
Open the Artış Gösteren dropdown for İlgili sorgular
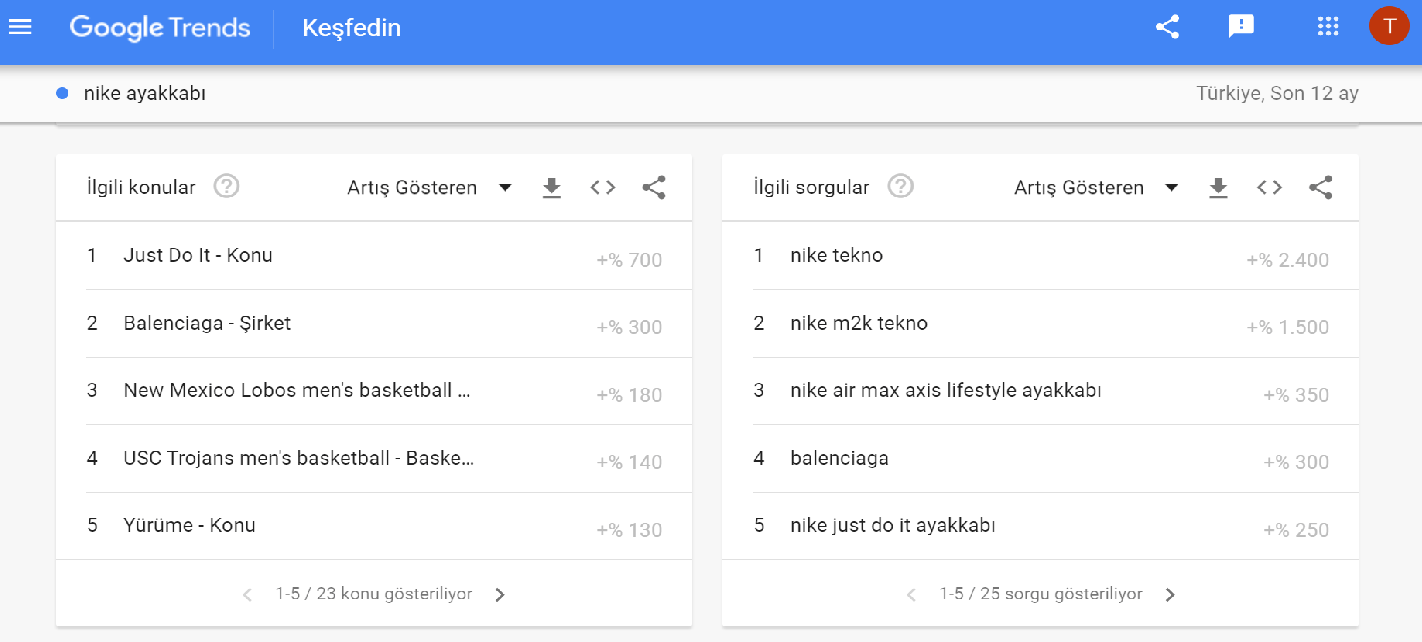[1096, 187]
